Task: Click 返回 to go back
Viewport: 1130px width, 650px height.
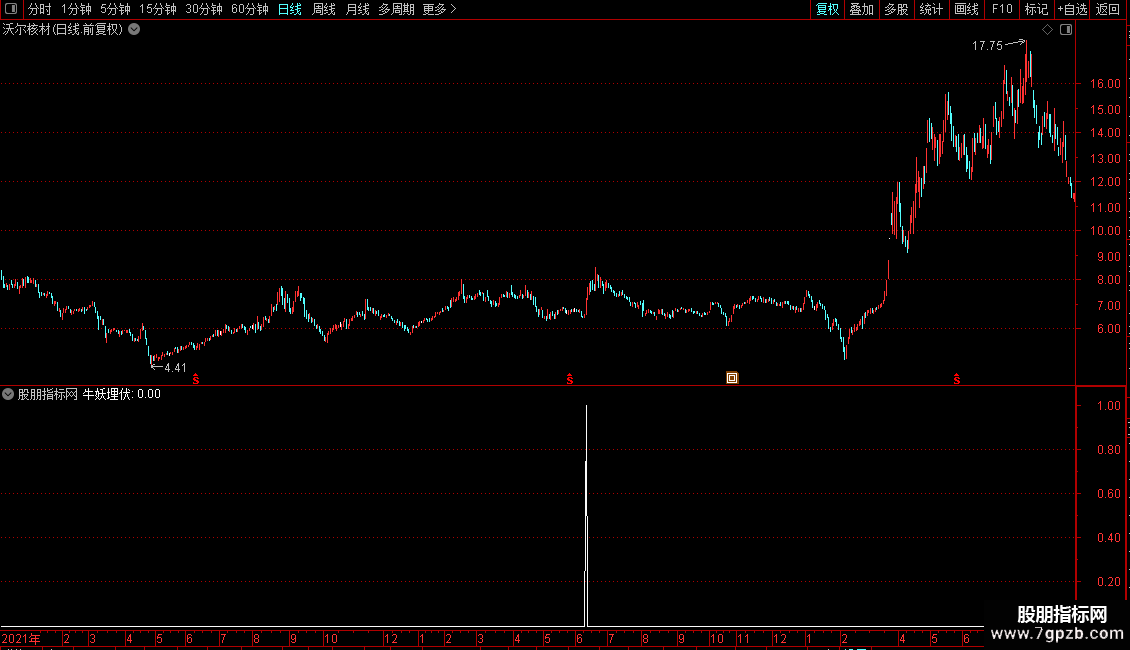Action: coord(1108,9)
